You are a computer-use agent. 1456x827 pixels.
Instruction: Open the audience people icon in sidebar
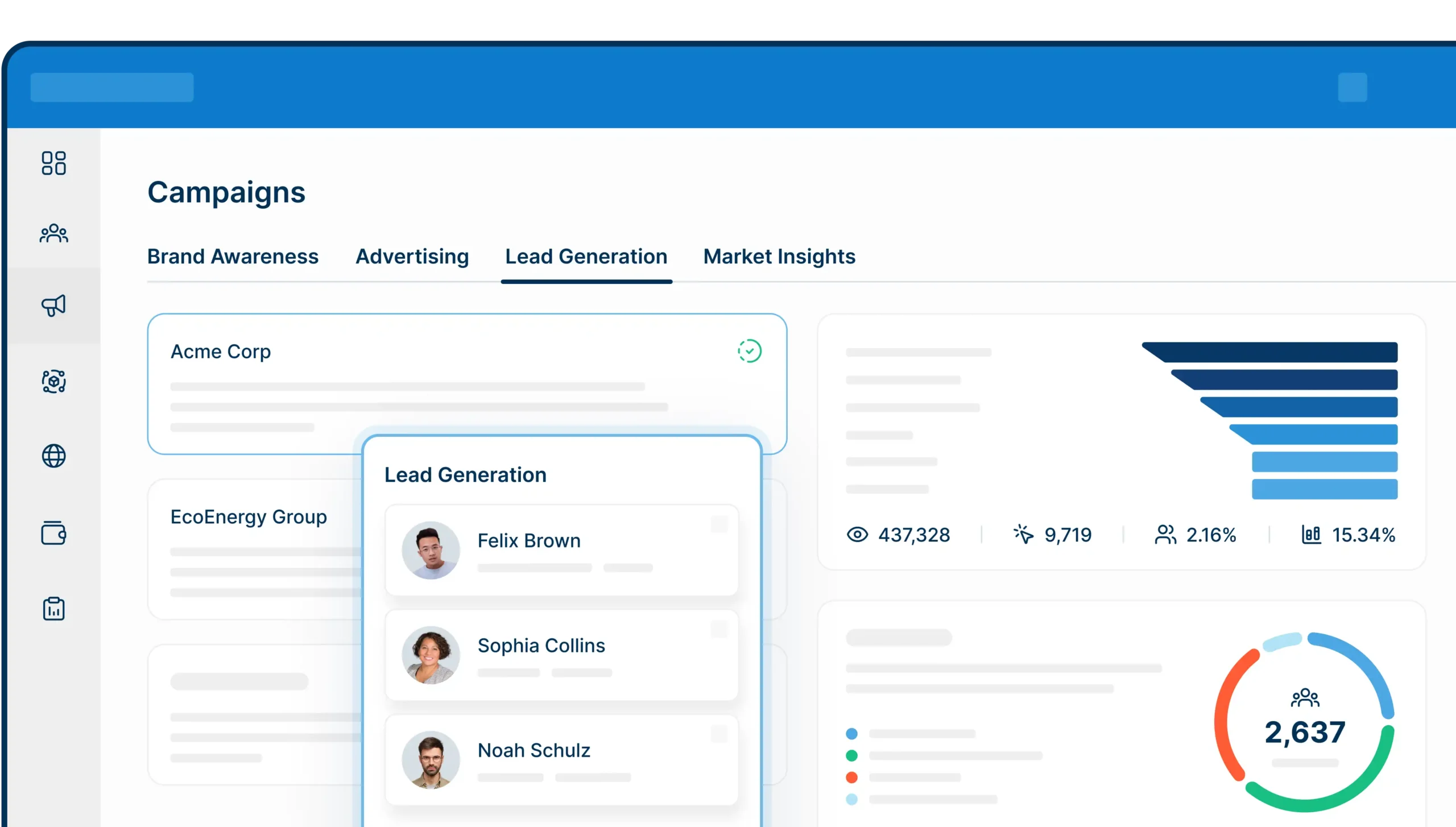53,233
